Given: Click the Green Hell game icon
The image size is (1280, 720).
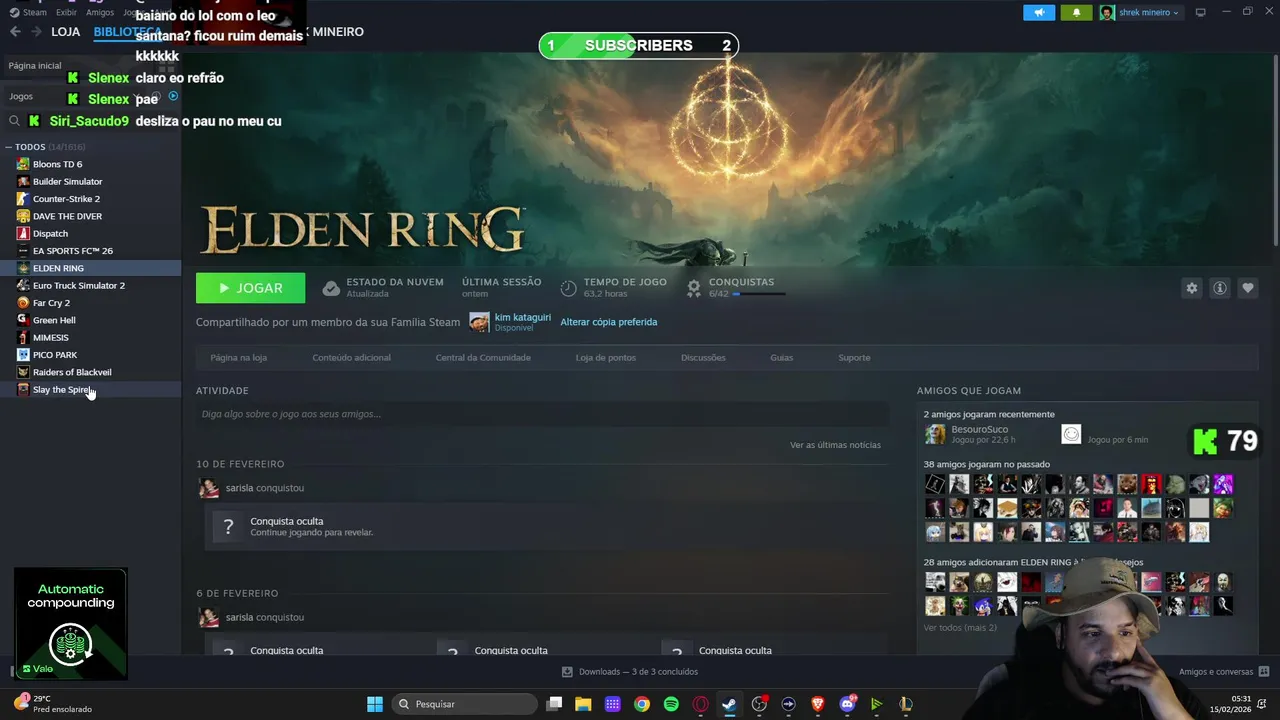Looking at the screenshot, I should pos(23,320).
